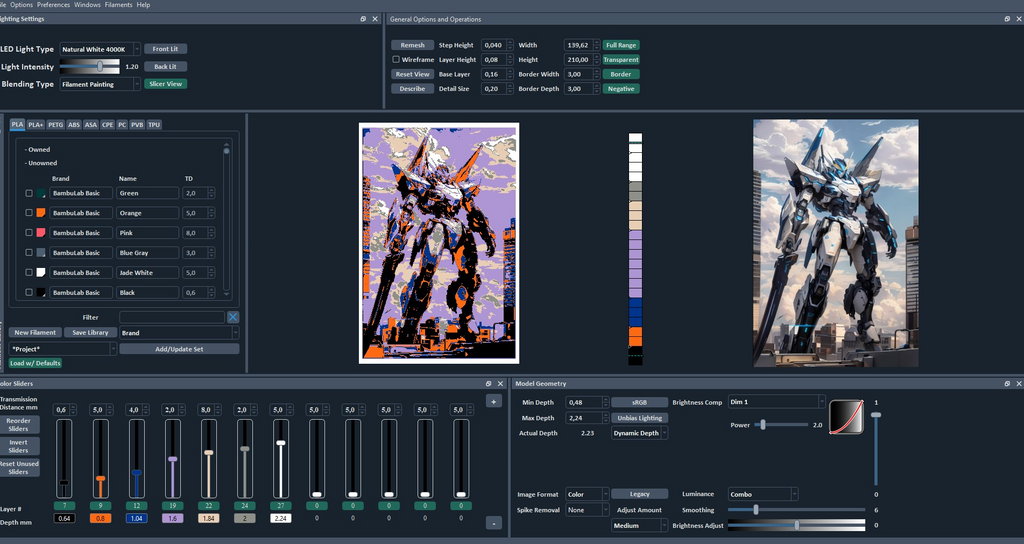
Task: Check the Green filament checkbox
Action: point(29,193)
